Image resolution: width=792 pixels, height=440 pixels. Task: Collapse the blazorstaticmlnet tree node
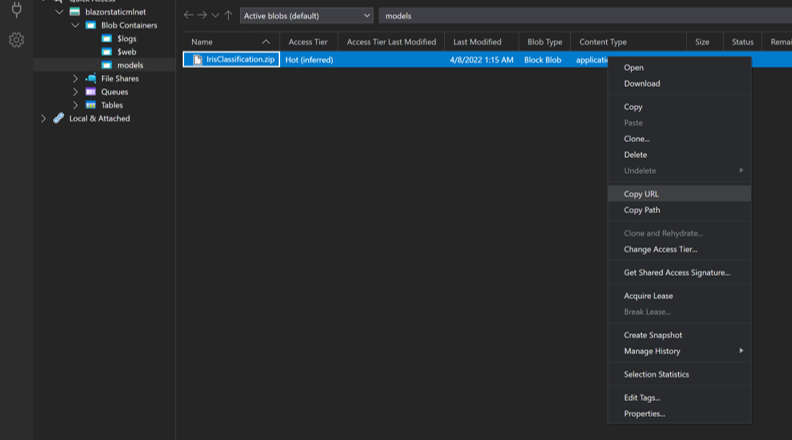pyautogui.click(x=59, y=12)
